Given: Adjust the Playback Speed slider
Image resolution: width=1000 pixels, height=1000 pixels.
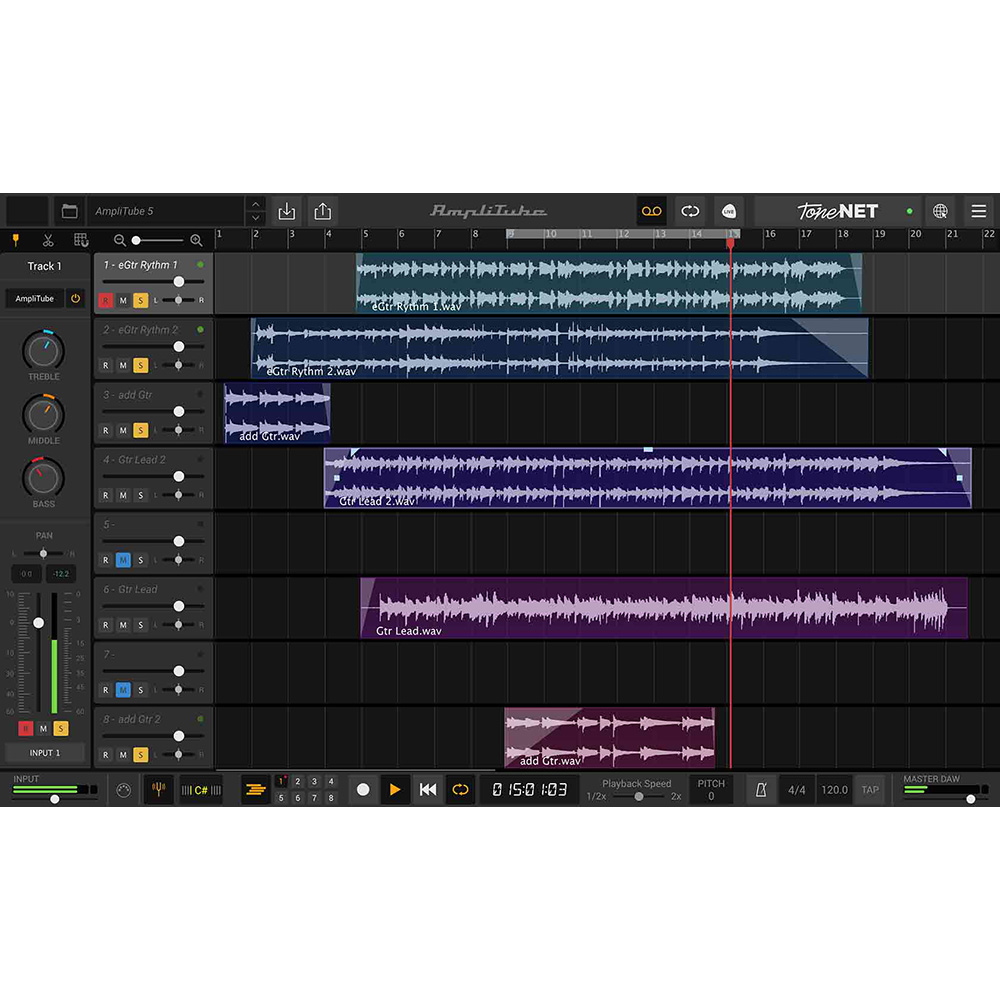Looking at the screenshot, I should point(638,797).
